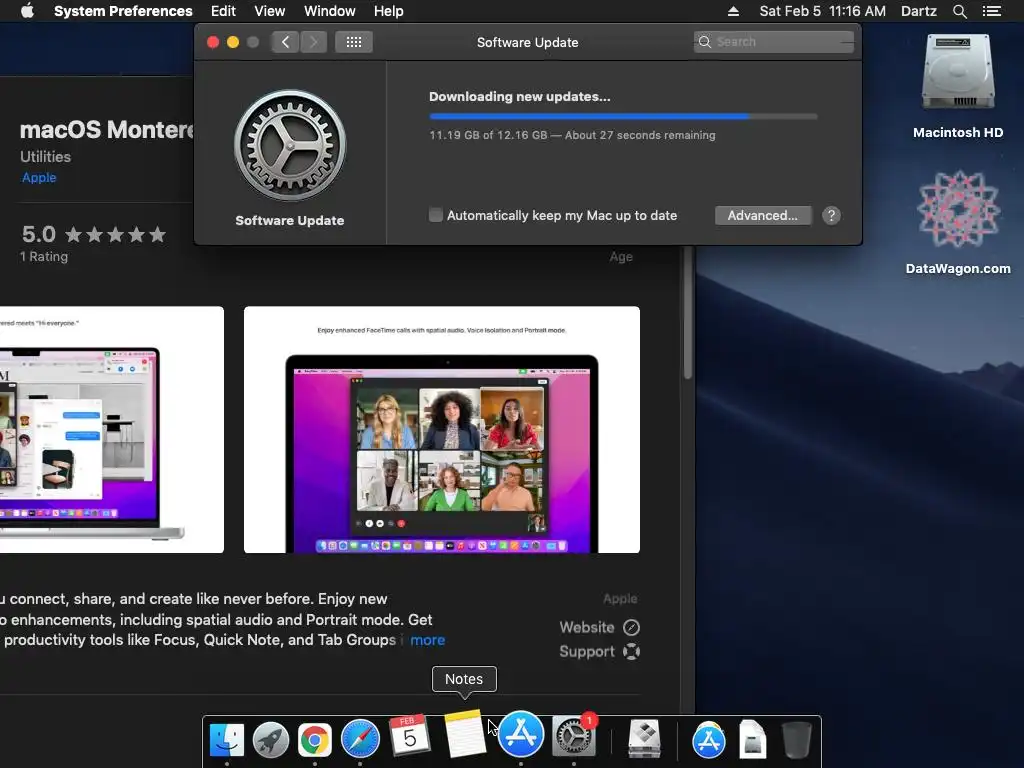Launch Launchpad rocket icon in Dock

click(x=270, y=740)
